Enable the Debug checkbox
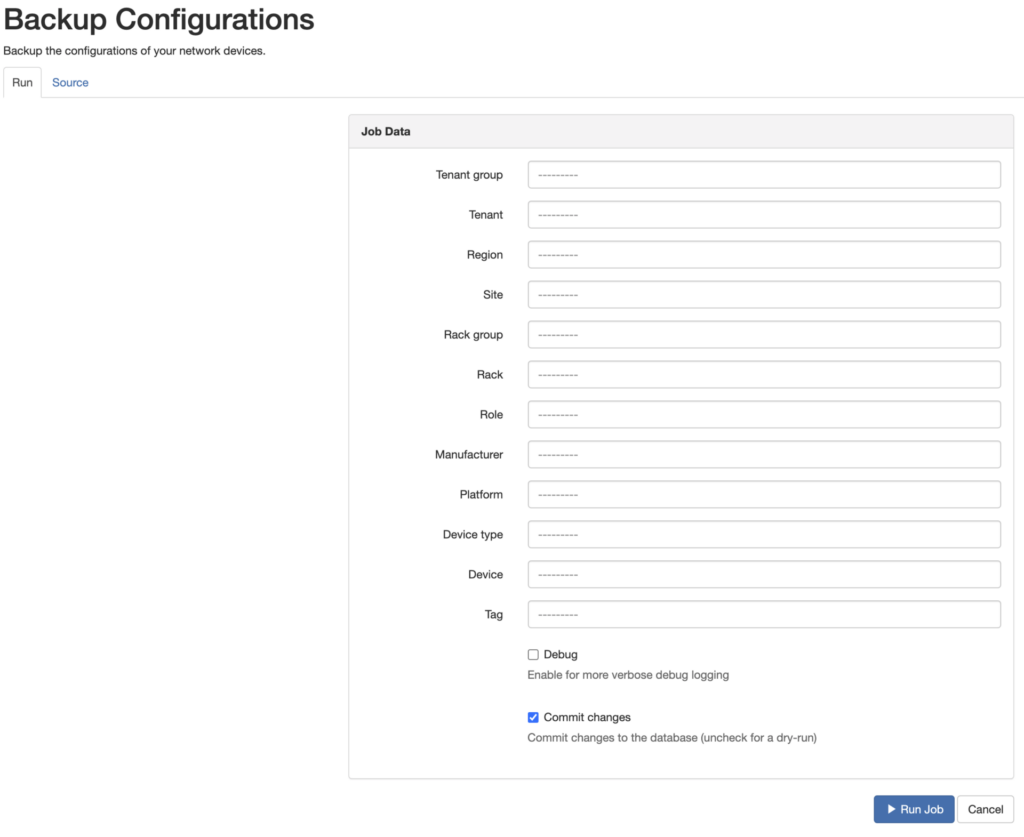The width and height of the screenshot is (1024, 837). (x=533, y=654)
